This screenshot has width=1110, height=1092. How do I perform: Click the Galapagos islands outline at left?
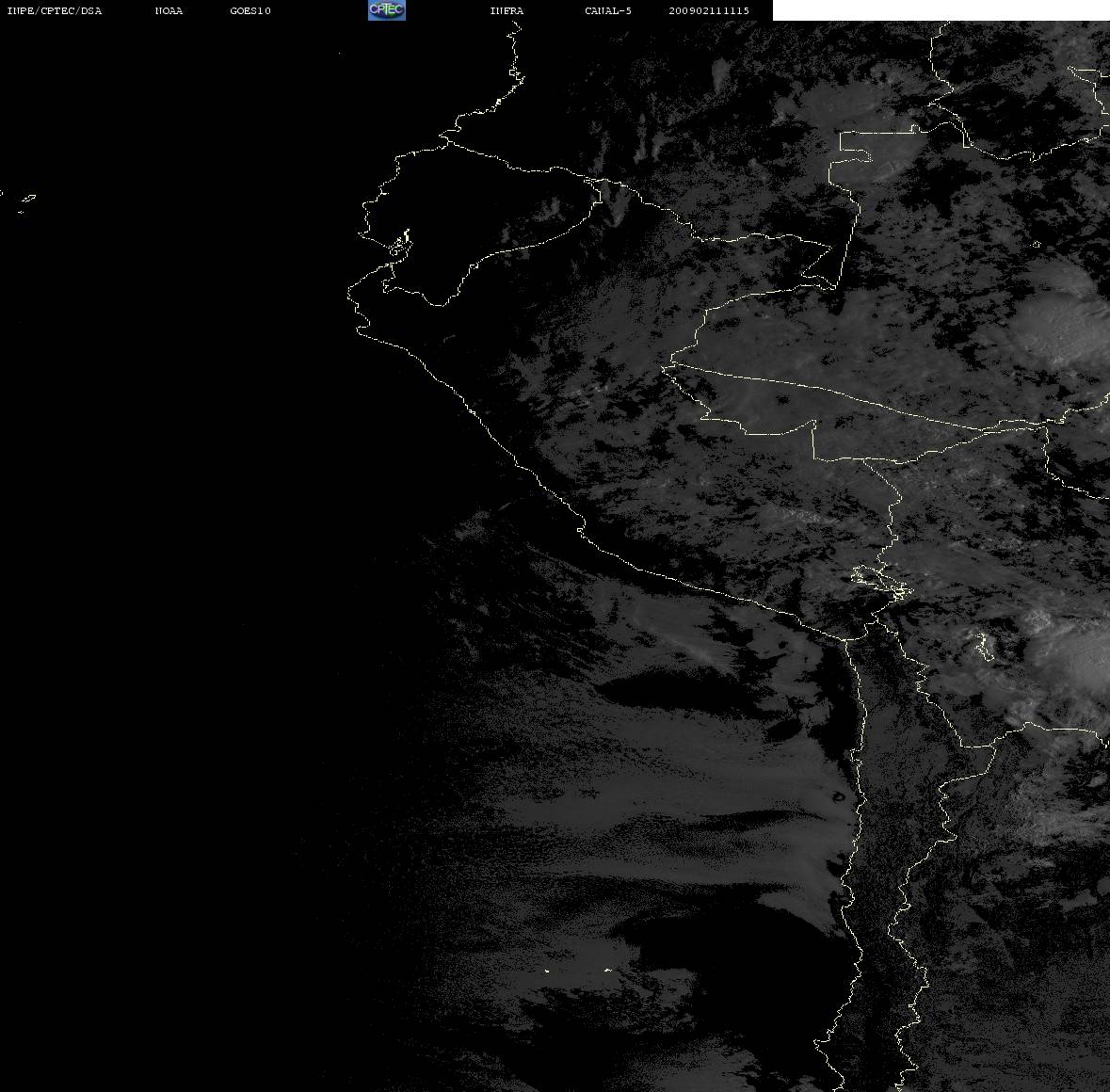(22, 201)
